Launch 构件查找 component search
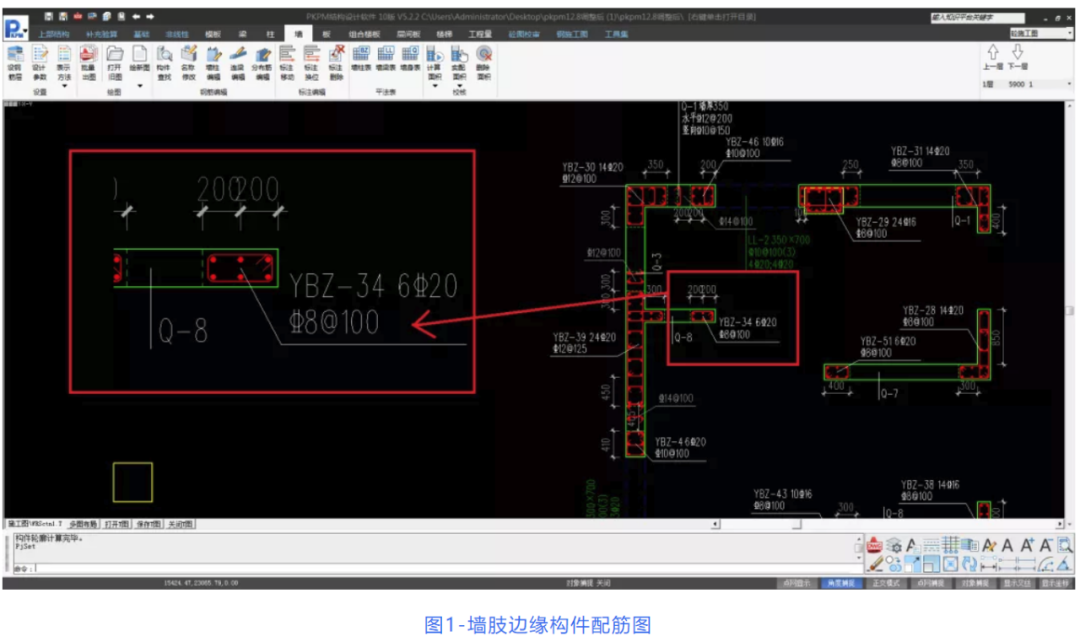Image resolution: width=1080 pixels, height=637 pixels. (163, 63)
